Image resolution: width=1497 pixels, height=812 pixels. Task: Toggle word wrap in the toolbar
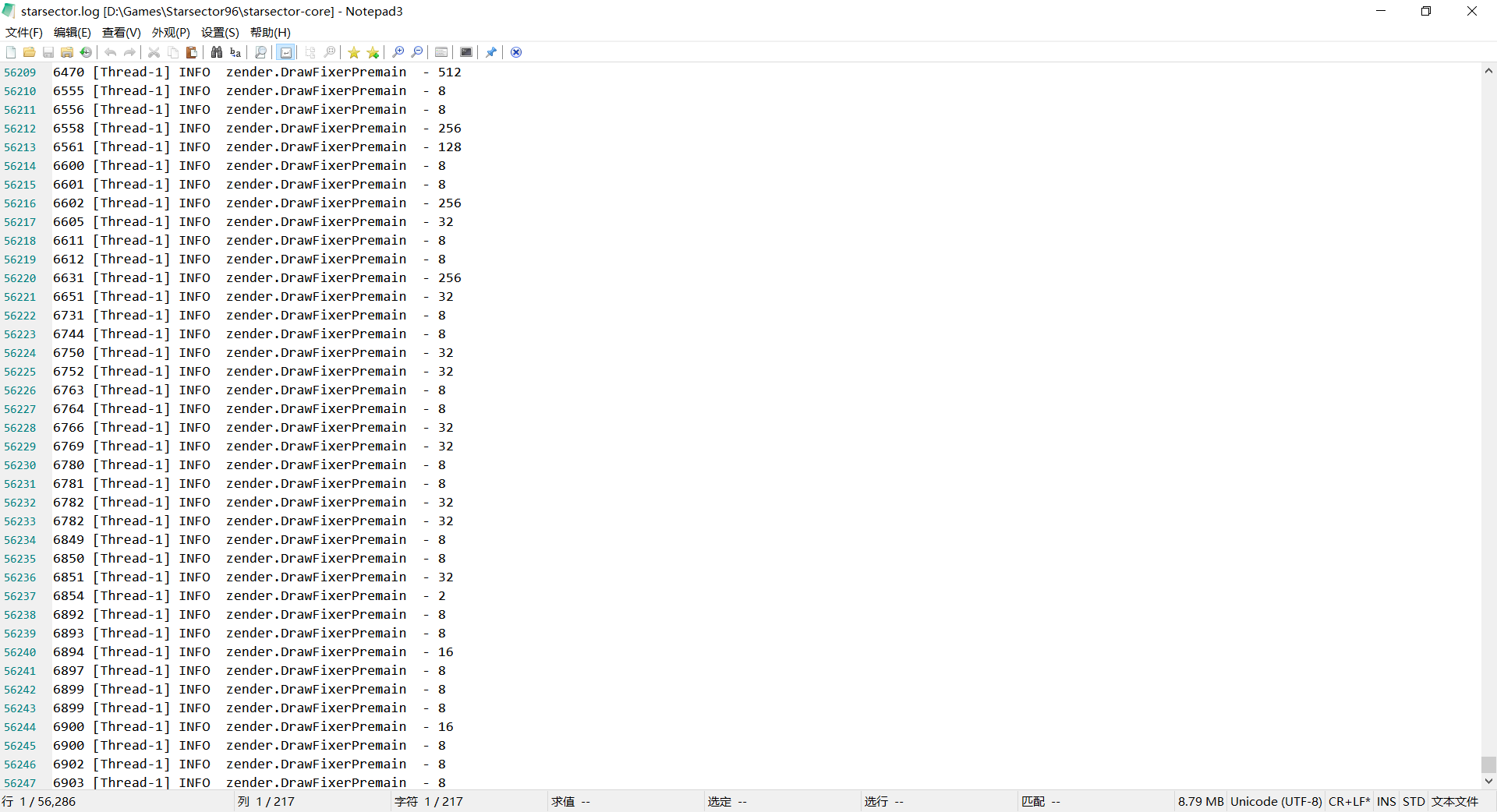pyautogui.click(x=286, y=52)
